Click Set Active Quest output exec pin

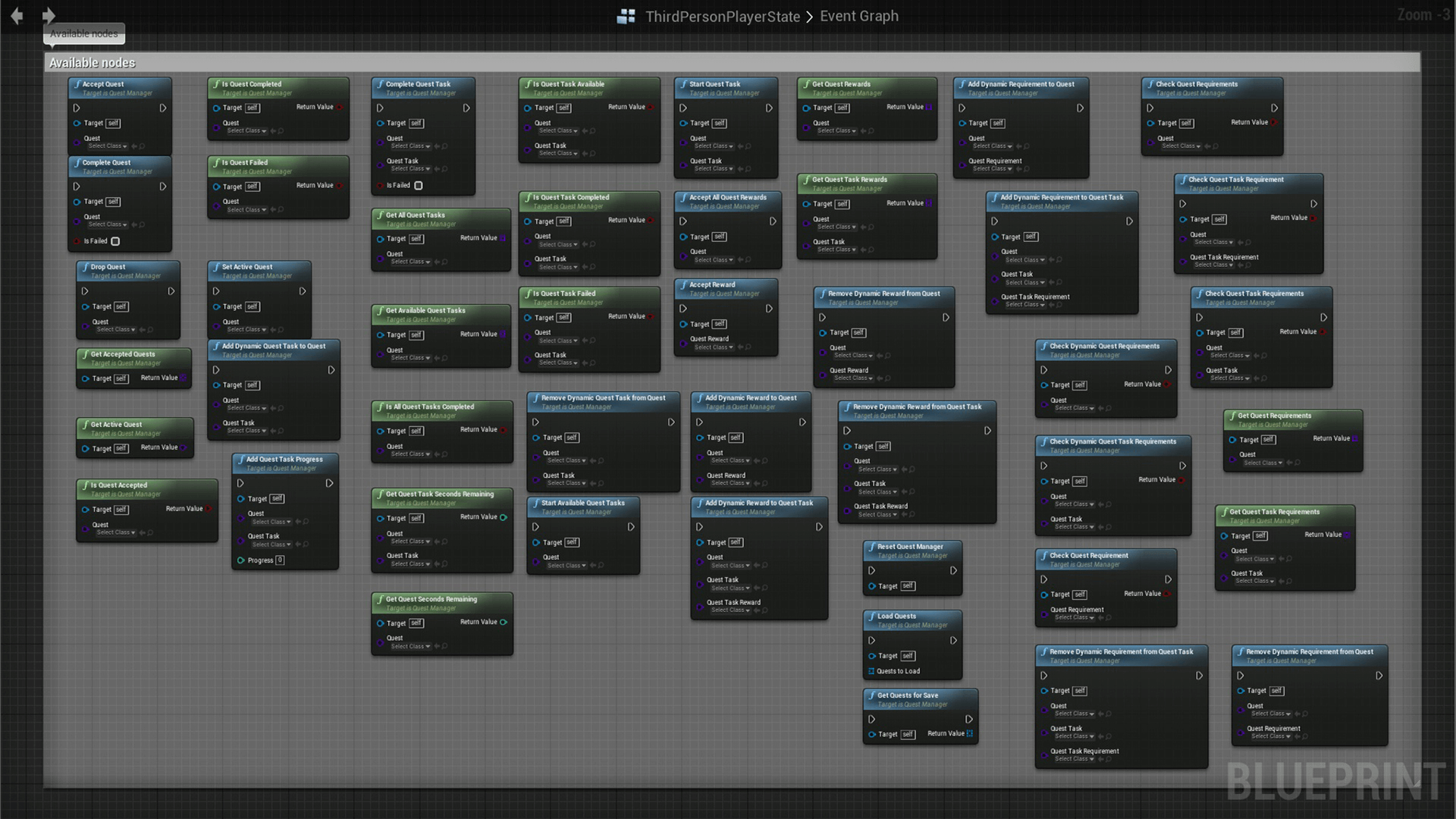tap(303, 290)
